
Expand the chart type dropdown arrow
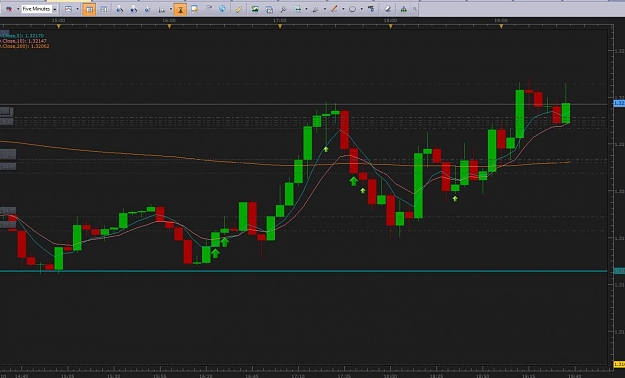point(77,9)
